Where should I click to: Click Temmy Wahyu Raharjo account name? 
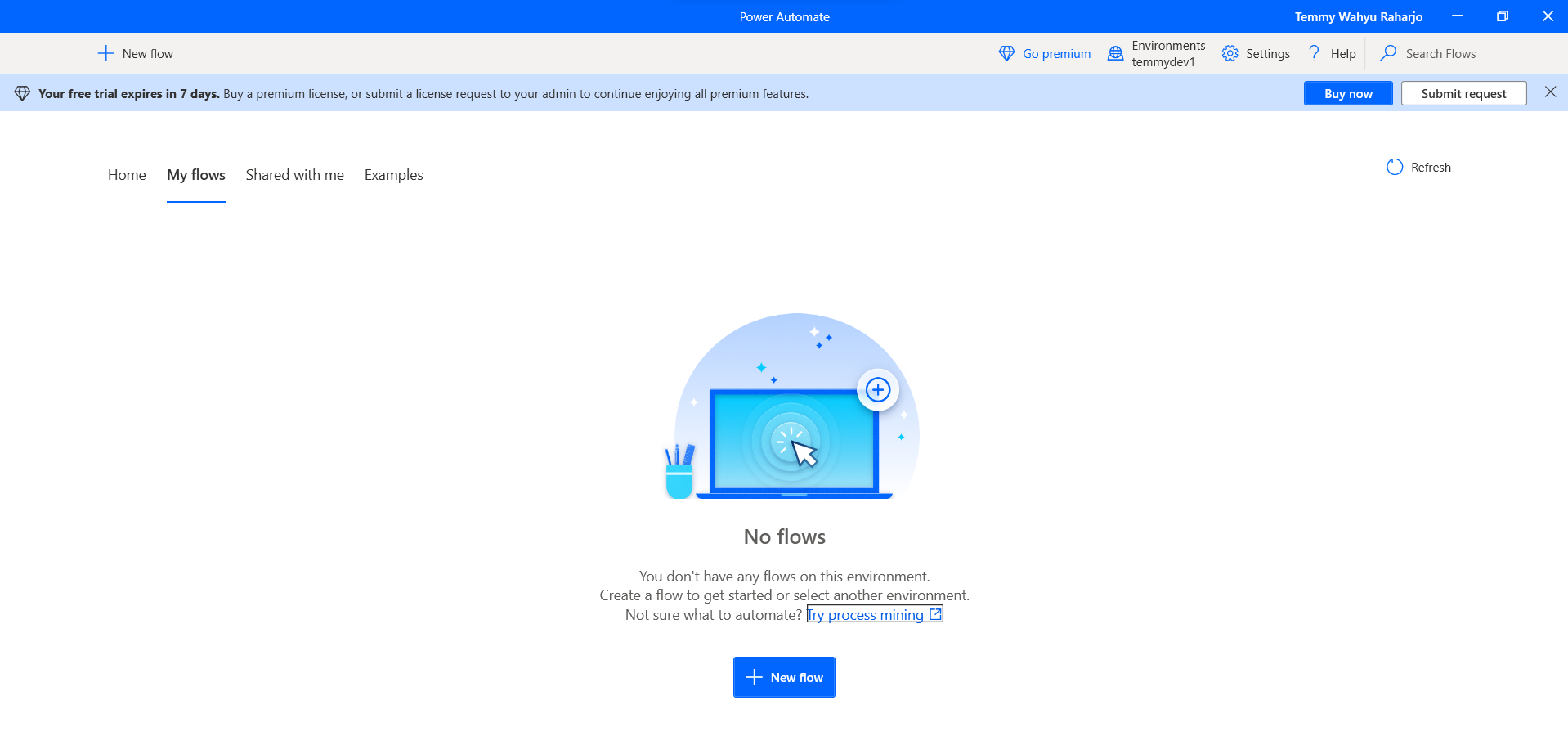point(1359,16)
